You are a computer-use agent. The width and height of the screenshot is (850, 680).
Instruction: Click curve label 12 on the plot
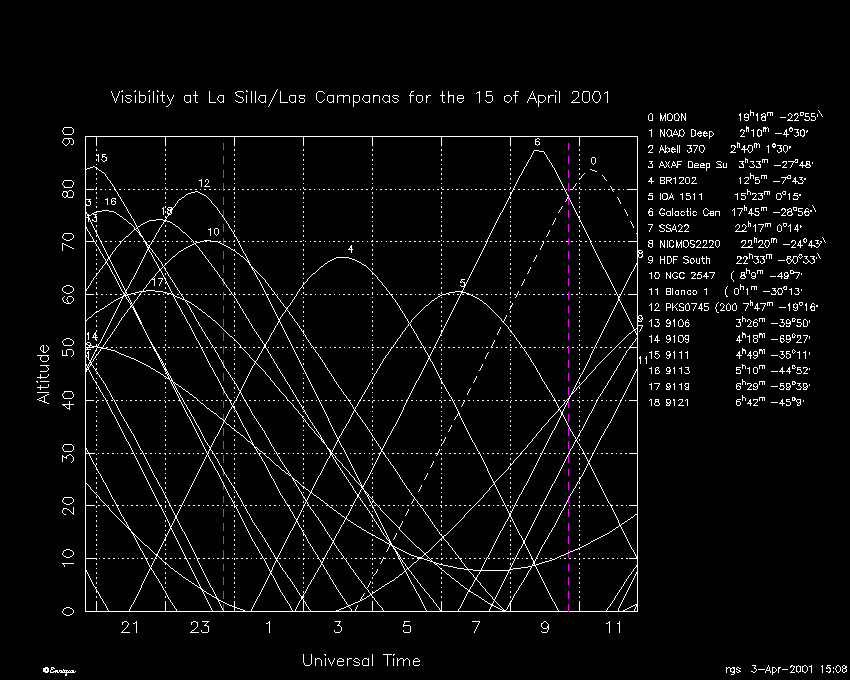point(204,183)
